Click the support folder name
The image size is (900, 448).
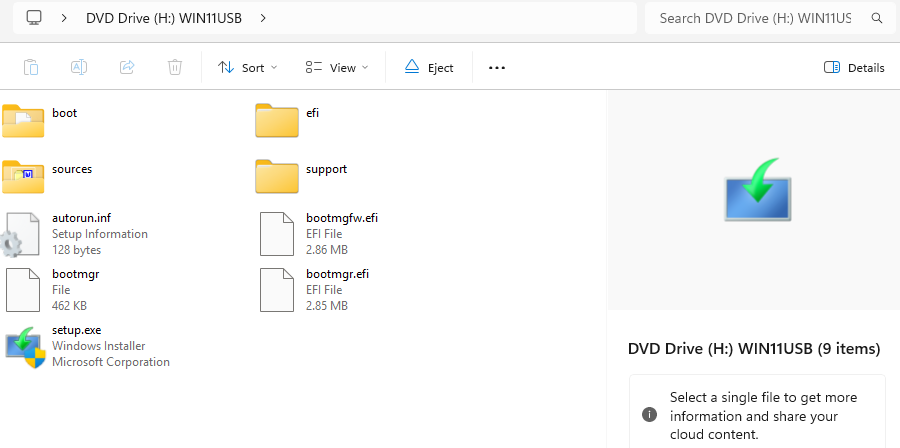(x=326, y=169)
